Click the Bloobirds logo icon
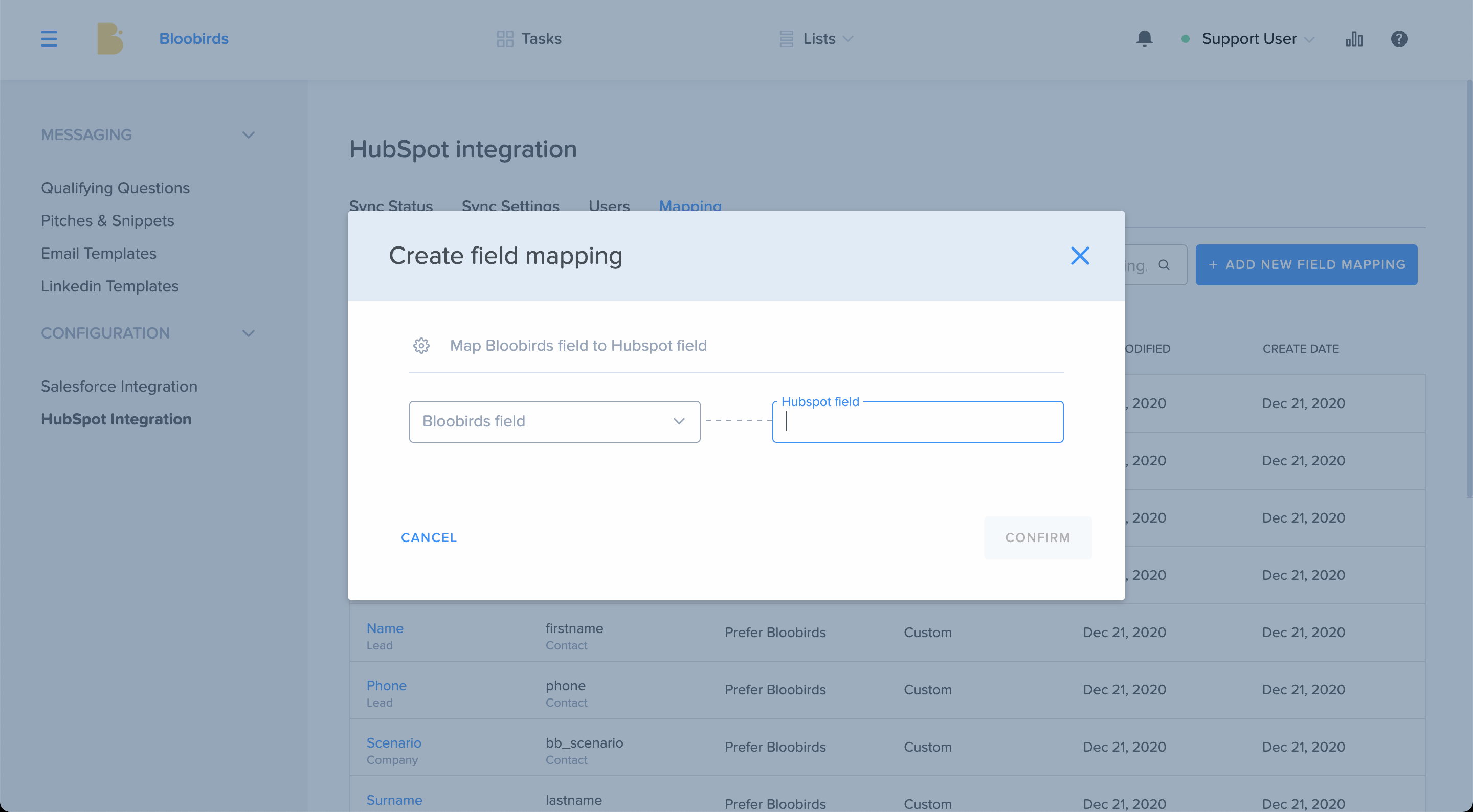This screenshot has width=1473, height=812. pyautogui.click(x=110, y=38)
